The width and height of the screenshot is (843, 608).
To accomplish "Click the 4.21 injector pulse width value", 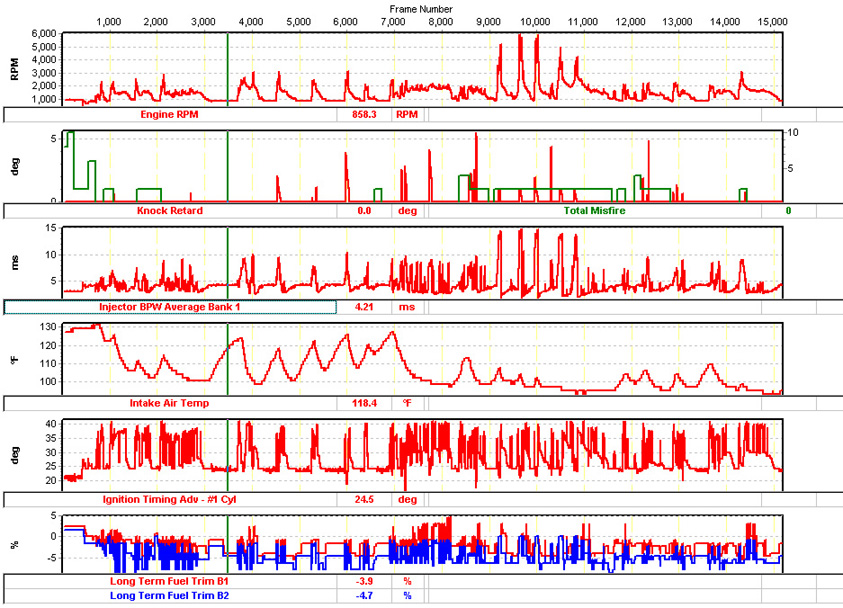I will coord(364,307).
